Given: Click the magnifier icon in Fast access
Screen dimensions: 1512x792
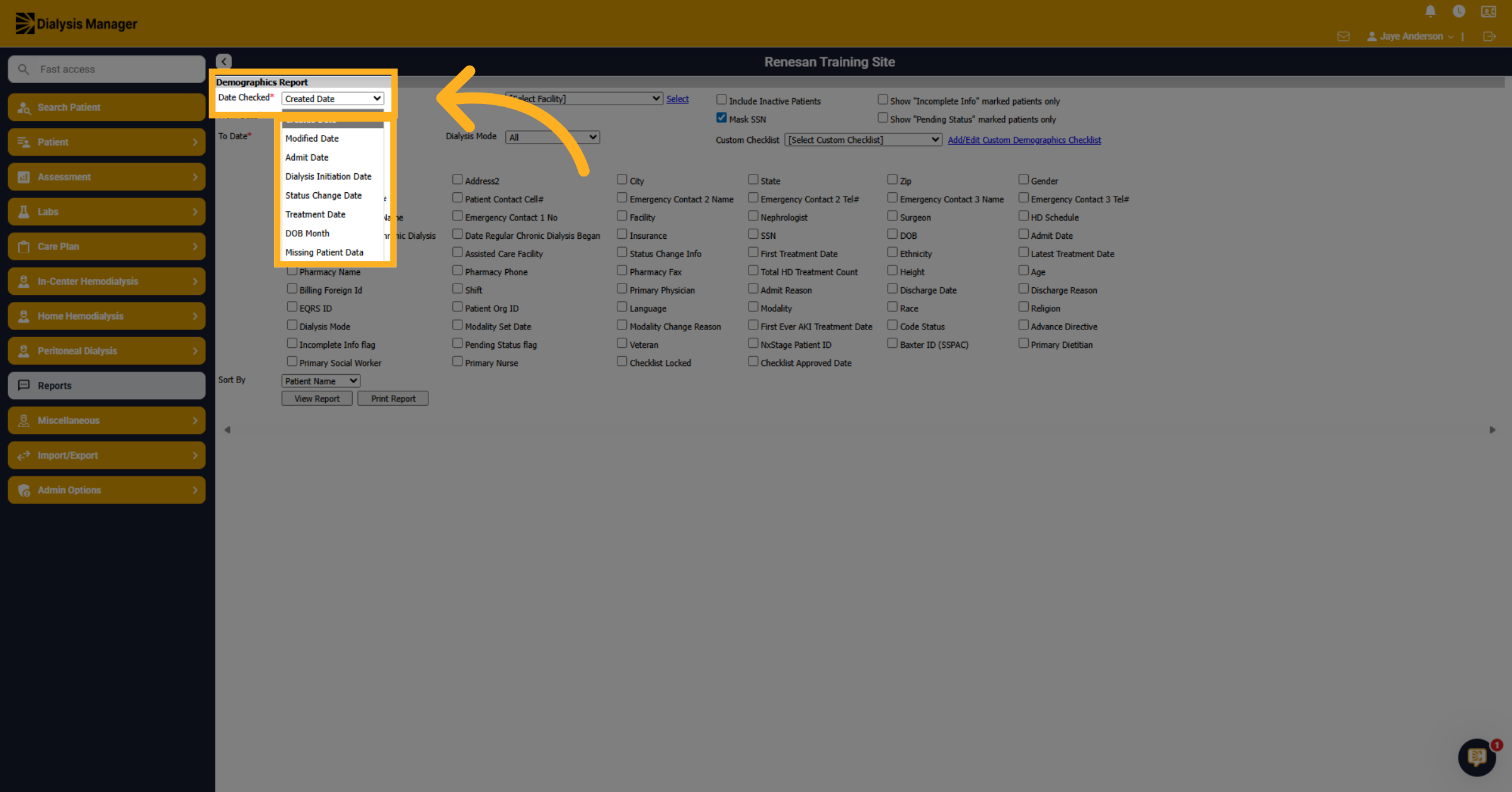Looking at the screenshot, I should click(23, 69).
